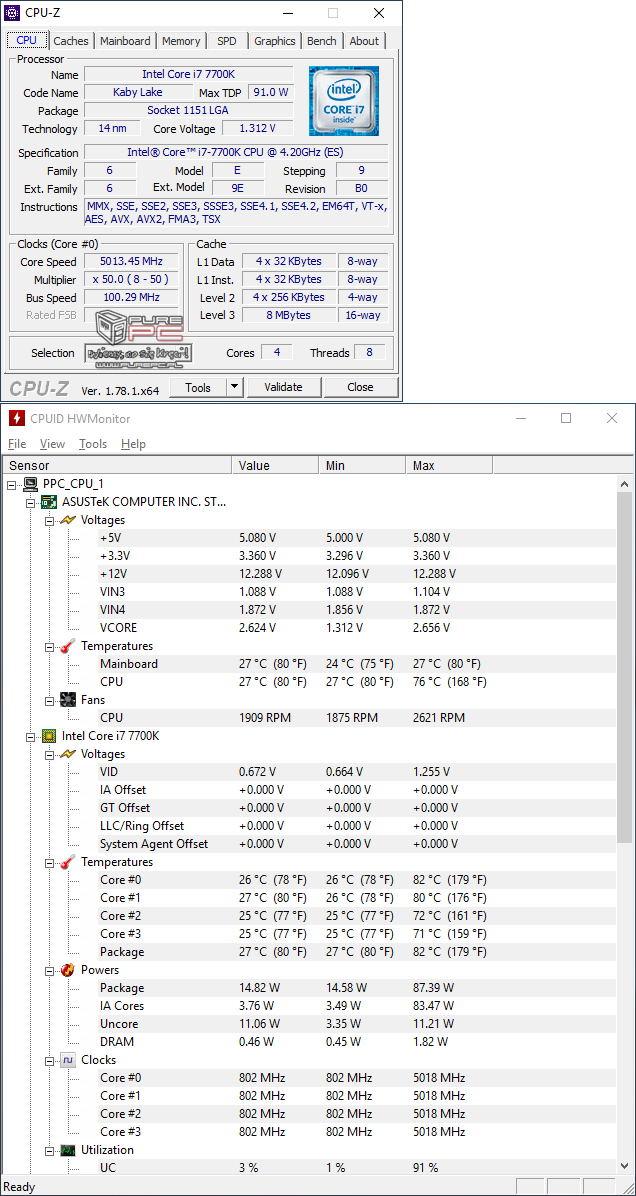The image size is (636, 1196).
Task: Click the motherboard Temperatures thermometer icon
Action: point(68,646)
